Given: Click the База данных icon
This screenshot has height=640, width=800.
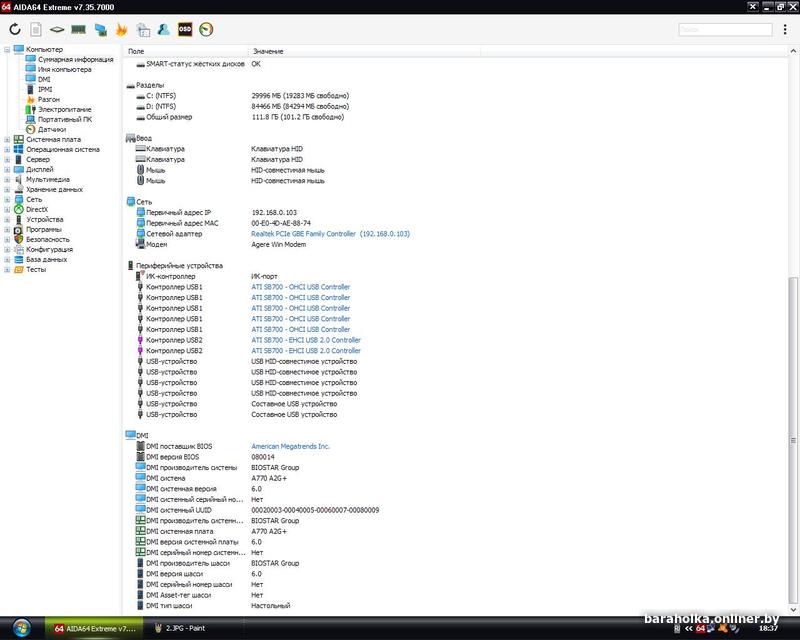Looking at the screenshot, I should pos(19,259).
